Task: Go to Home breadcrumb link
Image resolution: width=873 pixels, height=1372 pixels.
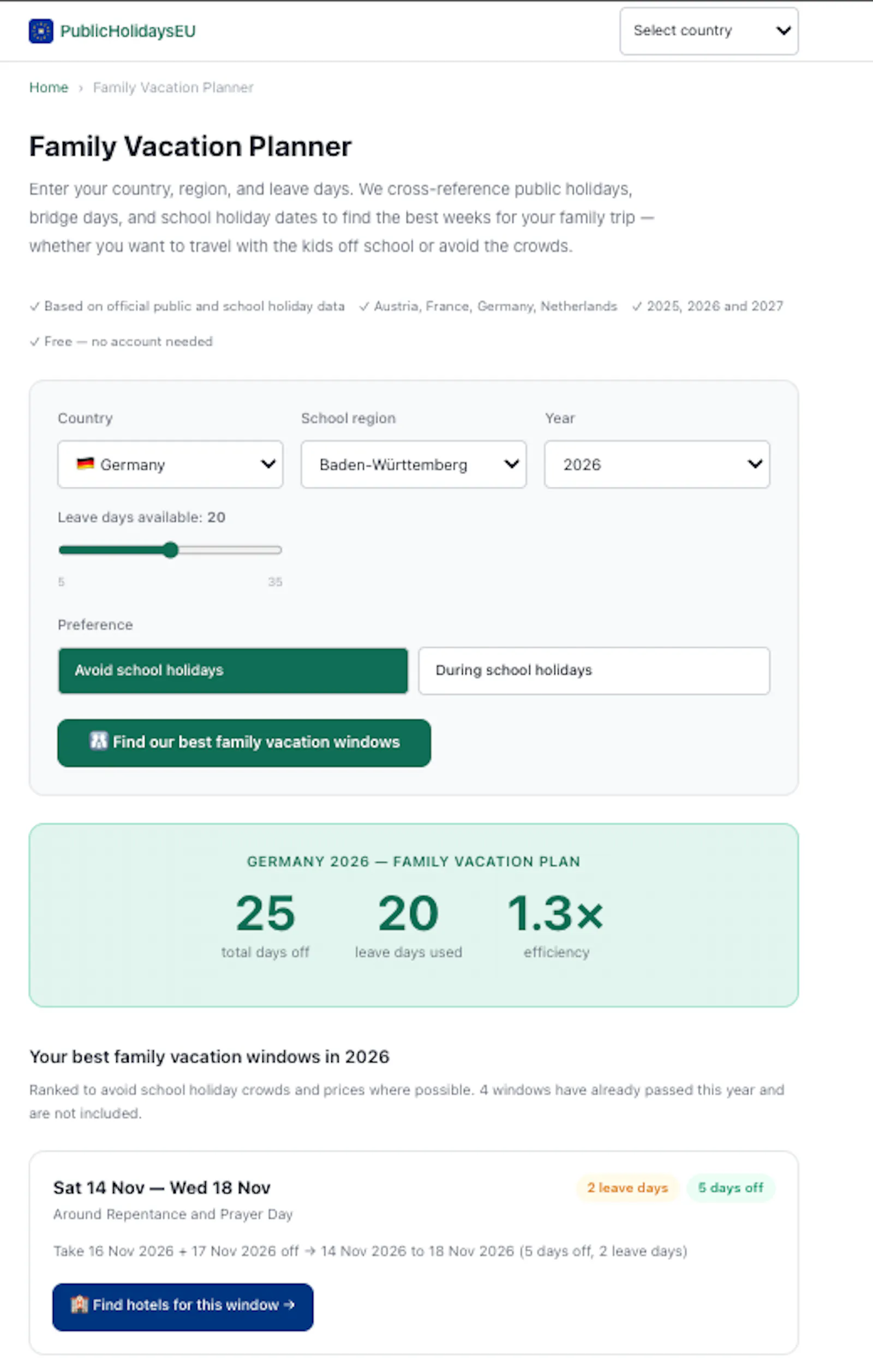Action: pos(49,88)
